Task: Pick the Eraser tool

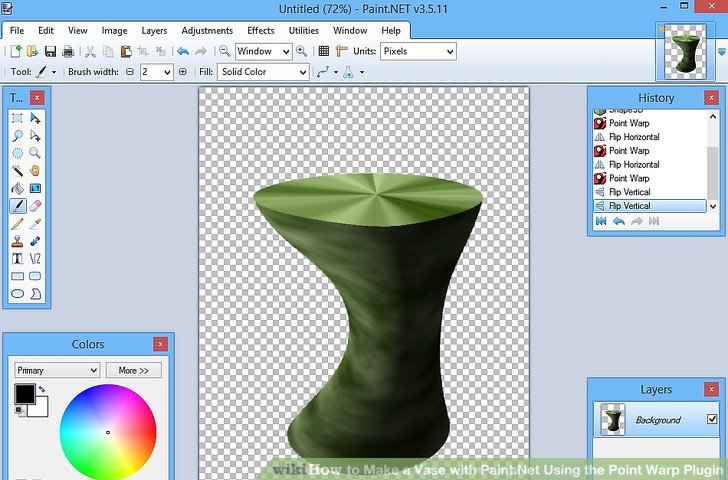Action: pyautogui.click(x=35, y=205)
